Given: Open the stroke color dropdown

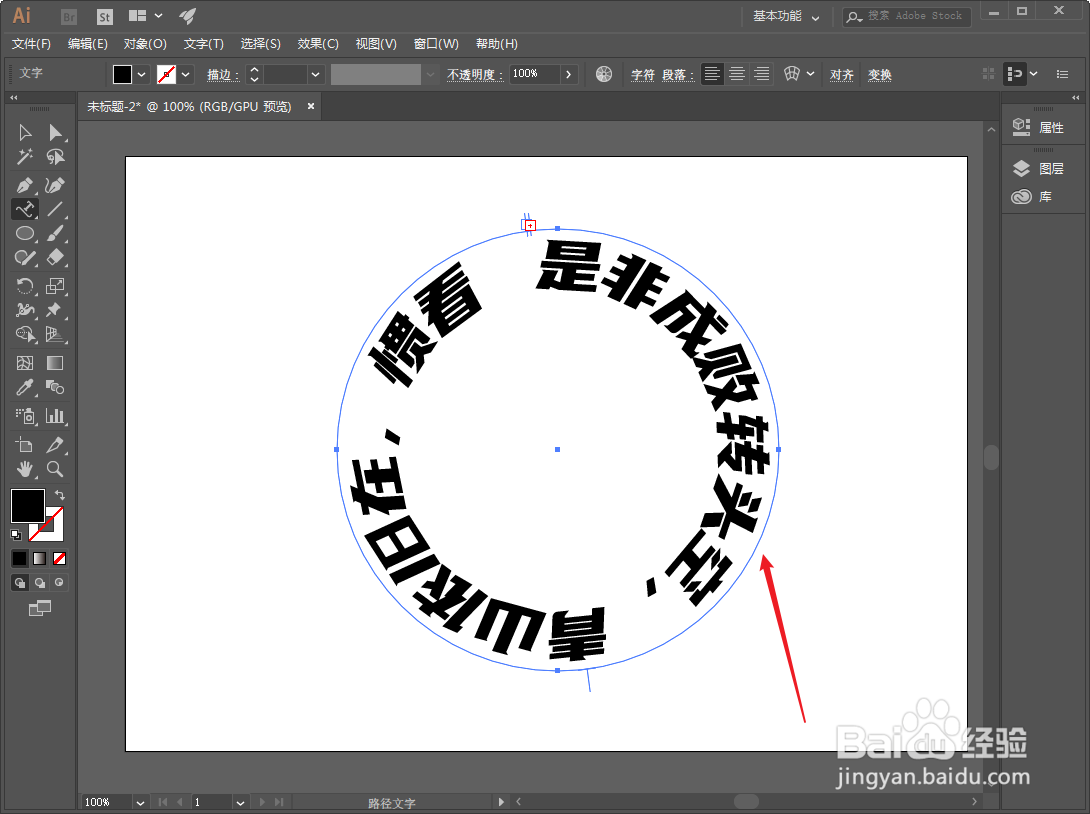Looking at the screenshot, I should [x=186, y=74].
